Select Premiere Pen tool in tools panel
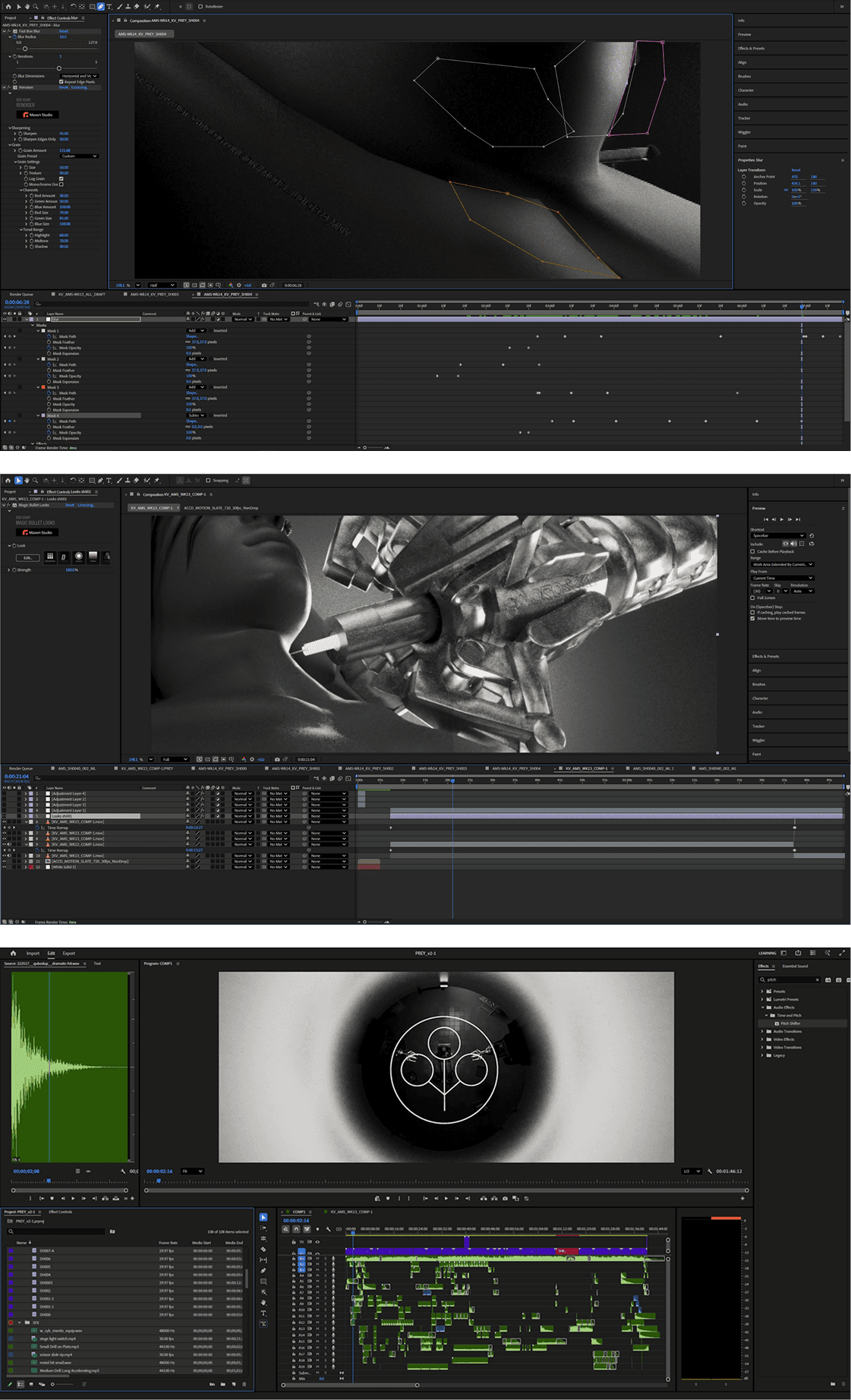Image resolution: width=851 pixels, height=1400 pixels. tap(263, 1270)
